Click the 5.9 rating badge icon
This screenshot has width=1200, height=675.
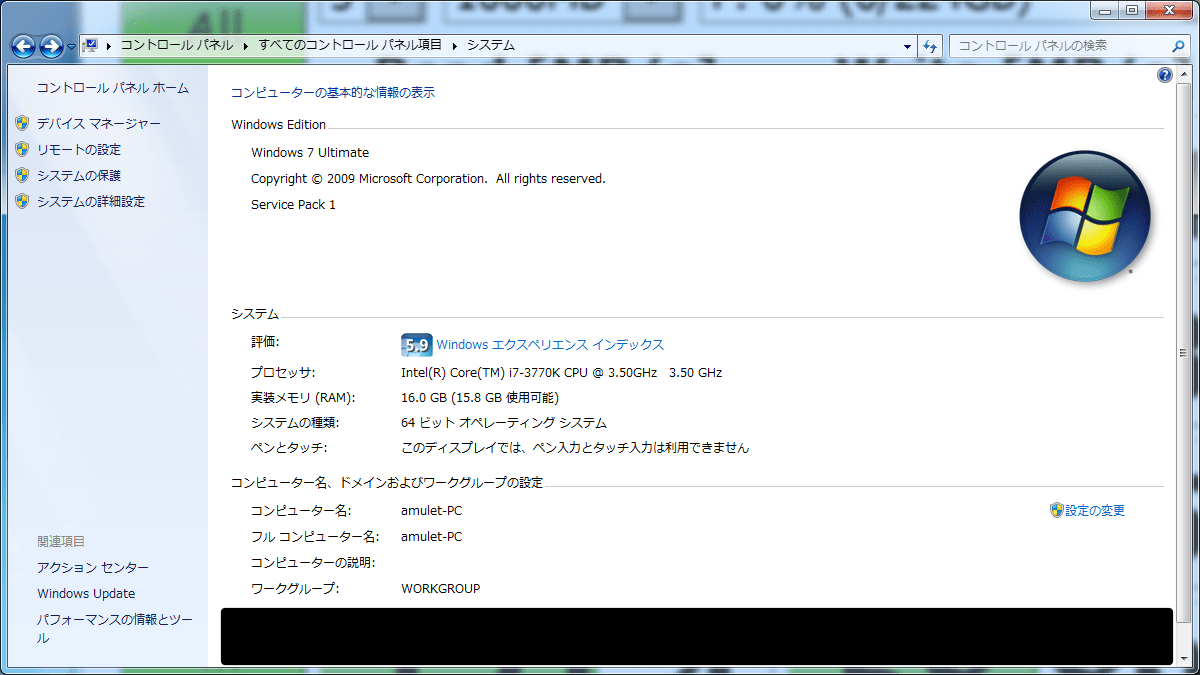pos(416,344)
